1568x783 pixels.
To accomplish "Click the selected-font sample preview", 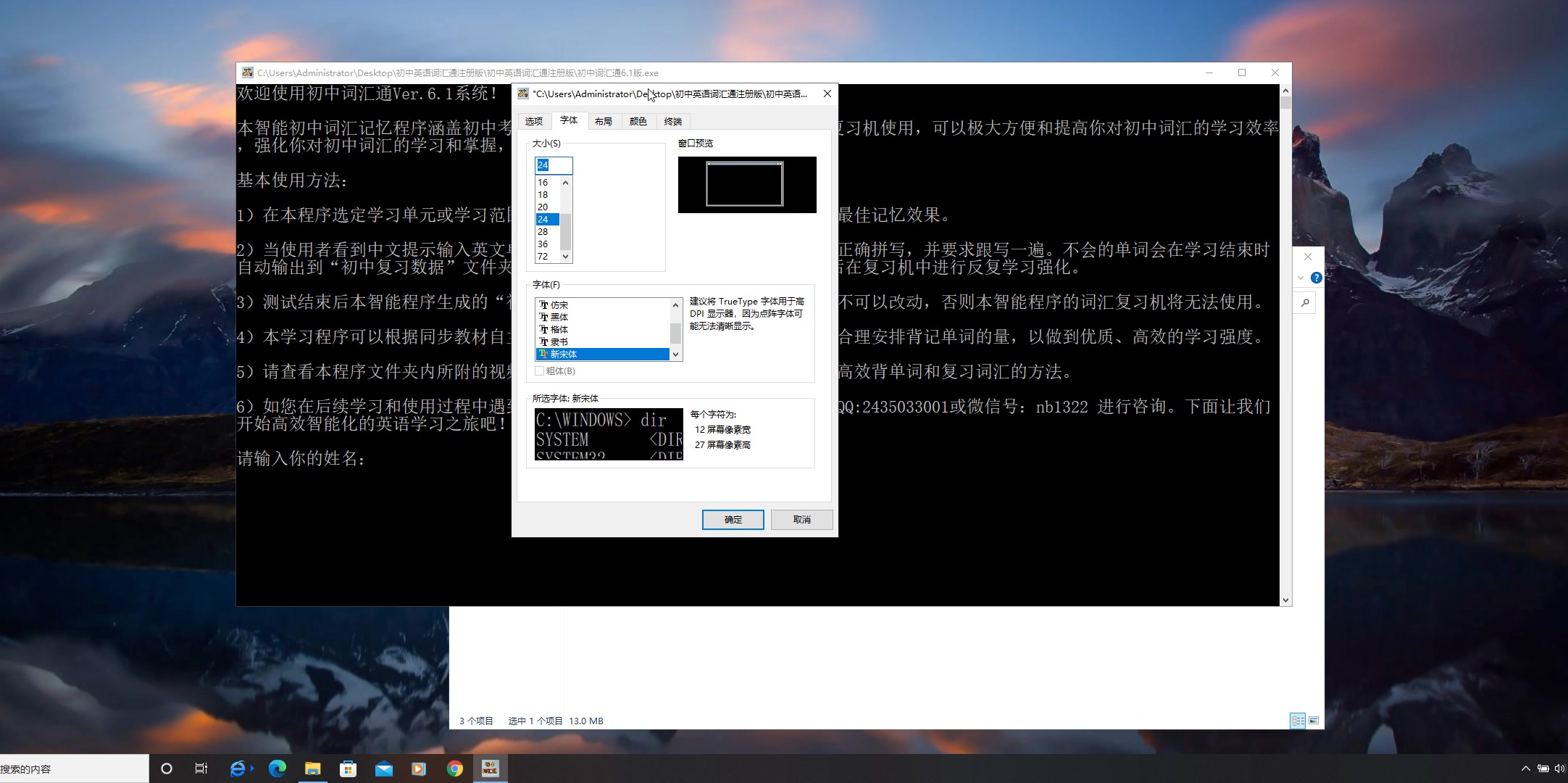I will pos(609,434).
